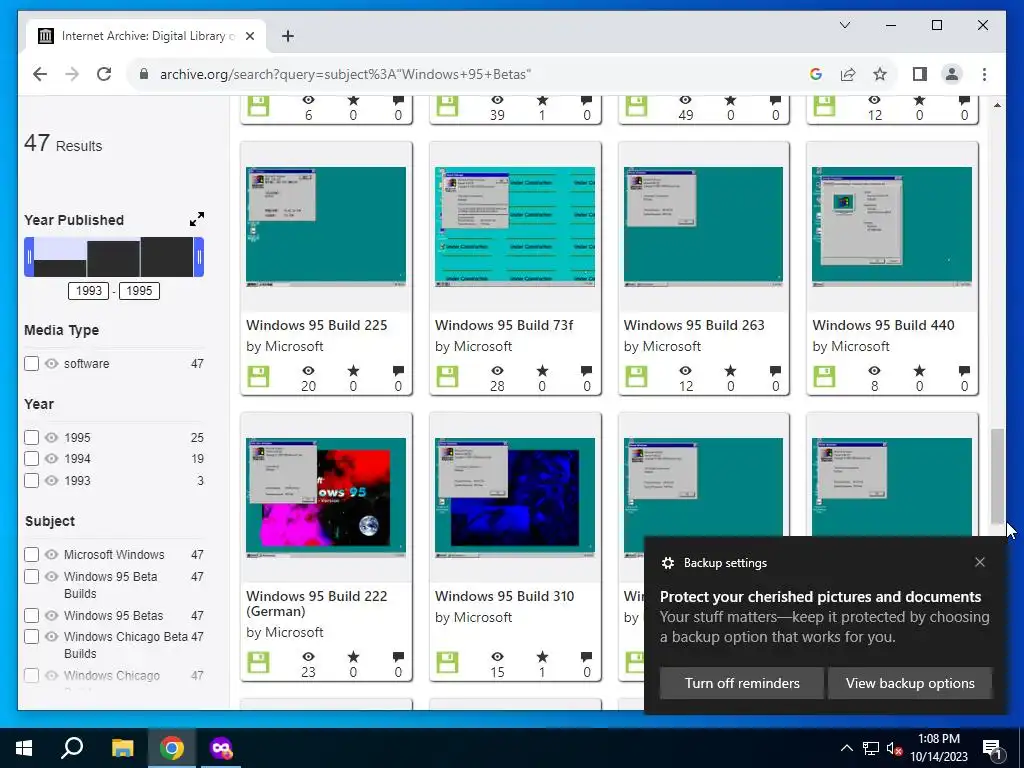Click the 1993 start year field

[x=89, y=291]
